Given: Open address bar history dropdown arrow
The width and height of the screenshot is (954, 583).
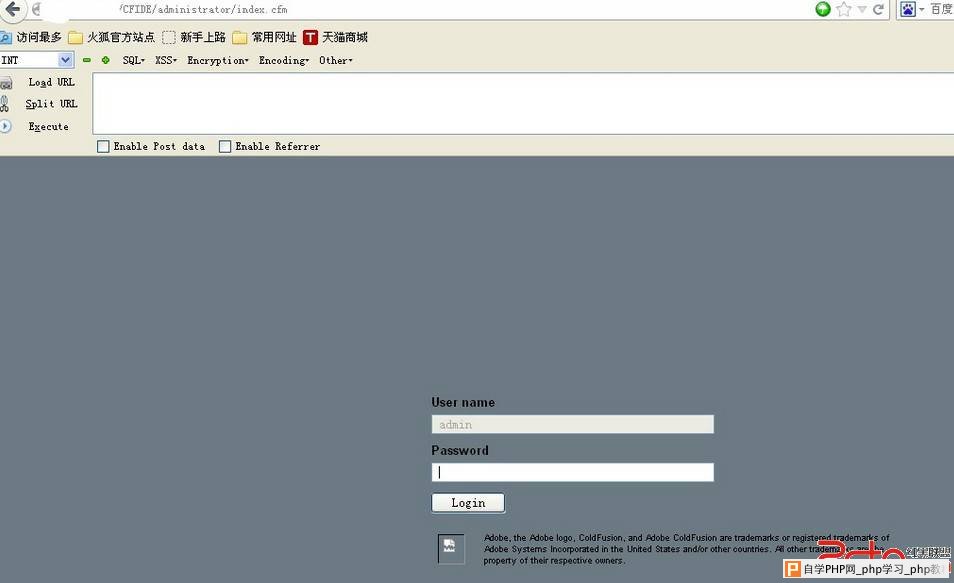Looking at the screenshot, I should click(862, 9).
